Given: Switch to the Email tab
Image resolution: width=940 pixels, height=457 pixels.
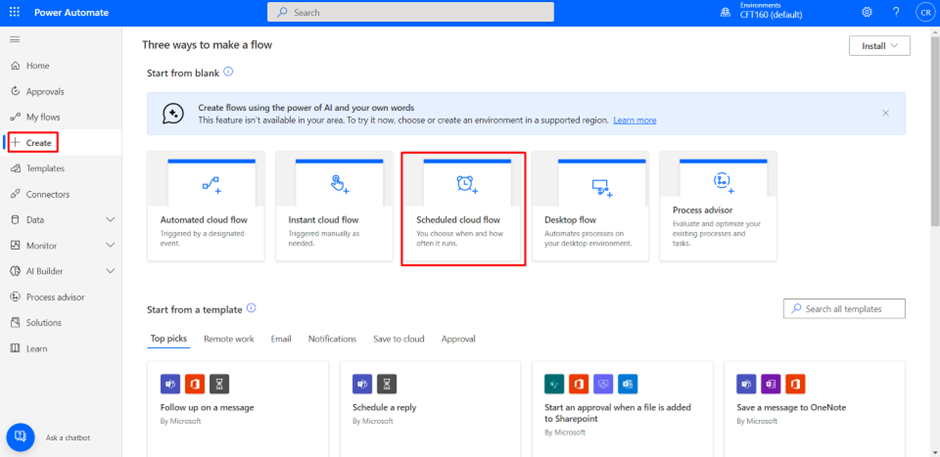Looking at the screenshot, I should pyautogui.click(x=281, y=339).
